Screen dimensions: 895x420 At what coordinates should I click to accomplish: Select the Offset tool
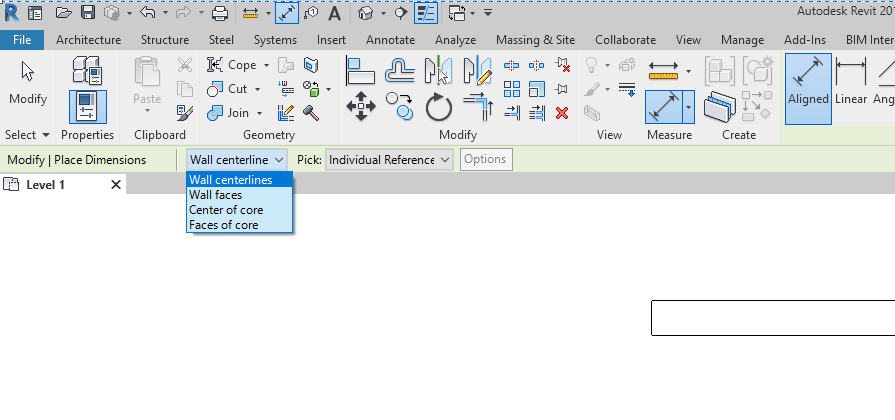[x=400, y=71]
